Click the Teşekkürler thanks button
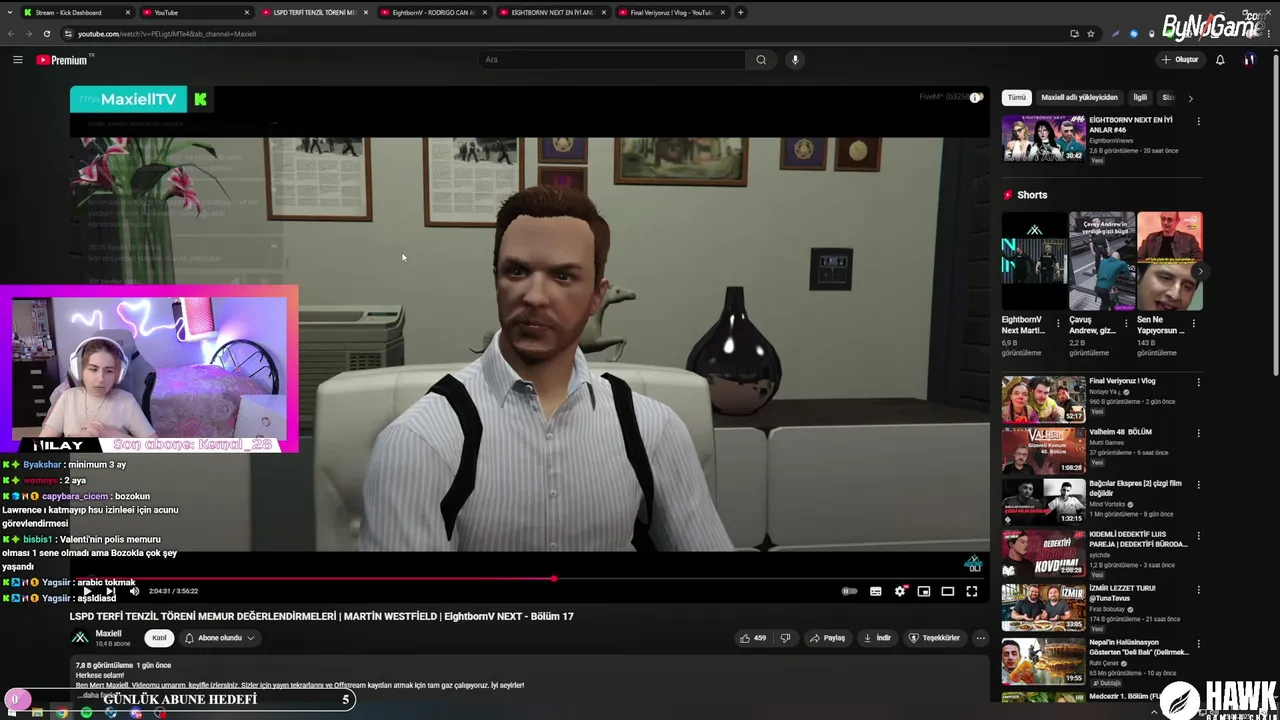This screenshot has width=1280, height=720. tap(934, 638)
